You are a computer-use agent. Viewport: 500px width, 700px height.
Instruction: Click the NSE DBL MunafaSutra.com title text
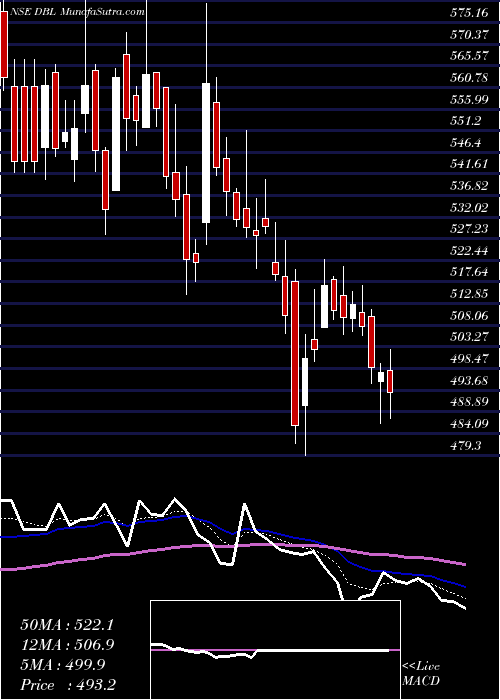pyautogui.click(x=78, y=12)
